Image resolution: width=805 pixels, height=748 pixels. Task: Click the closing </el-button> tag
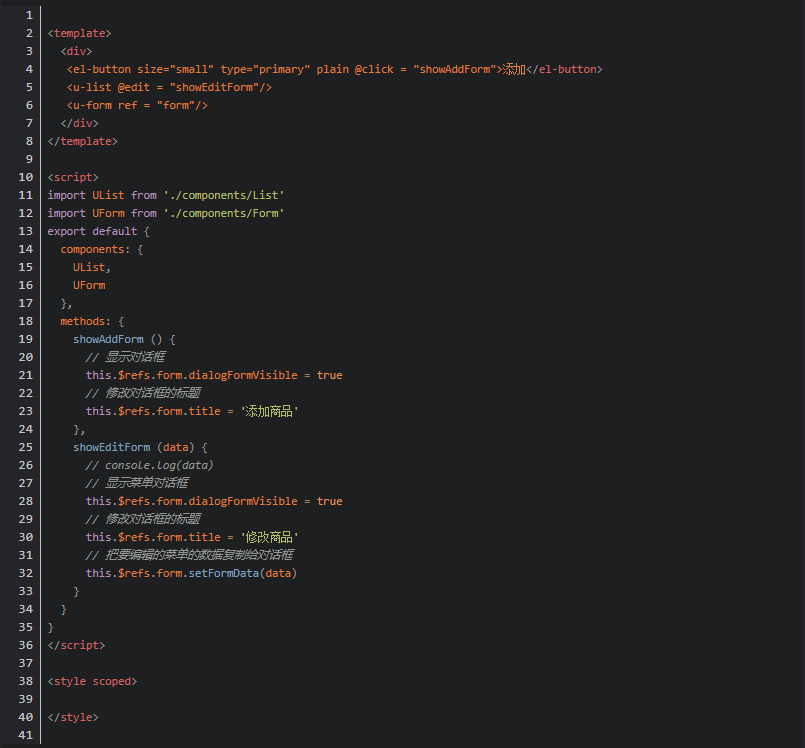[x=564, y=69]
